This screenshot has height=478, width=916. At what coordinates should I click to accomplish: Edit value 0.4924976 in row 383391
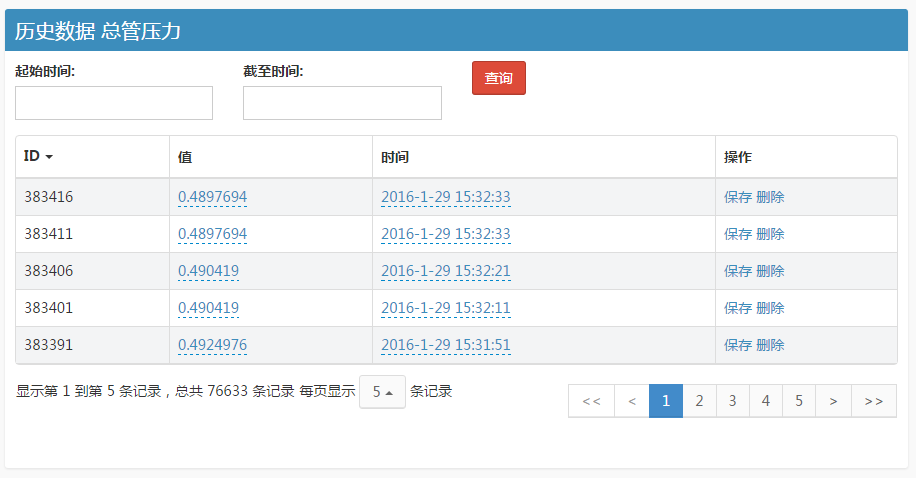(213, 345)
